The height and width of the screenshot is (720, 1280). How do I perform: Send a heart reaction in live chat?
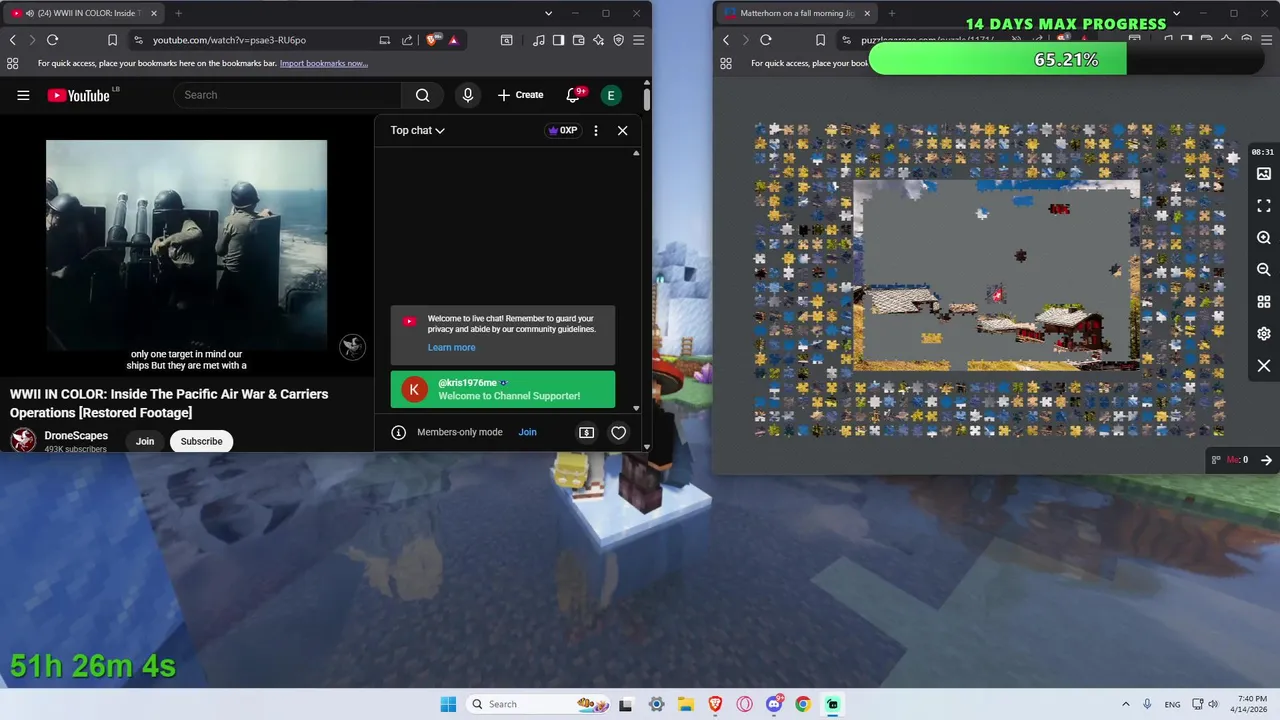click(x=618, y=432)
